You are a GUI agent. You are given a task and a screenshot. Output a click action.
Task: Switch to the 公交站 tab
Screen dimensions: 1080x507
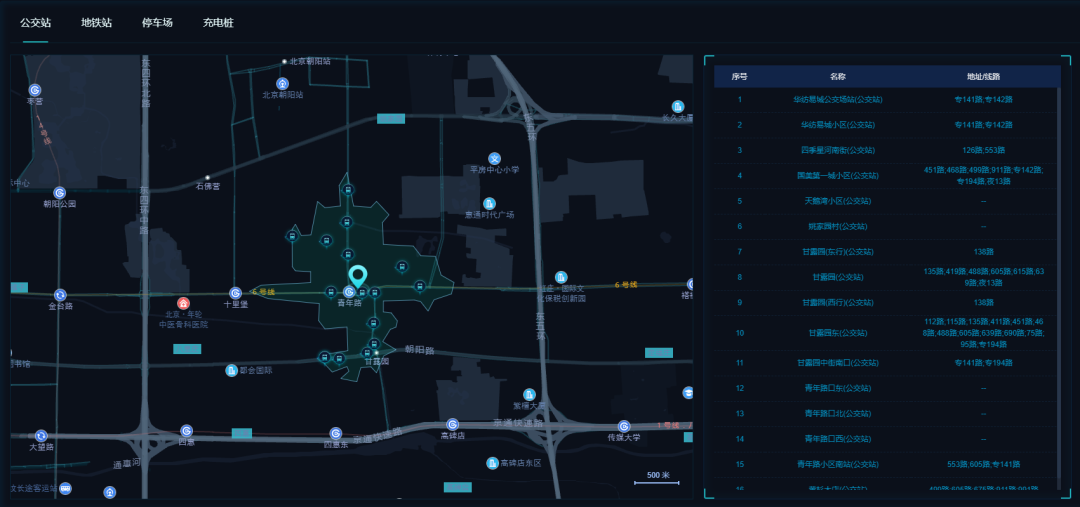36,22
